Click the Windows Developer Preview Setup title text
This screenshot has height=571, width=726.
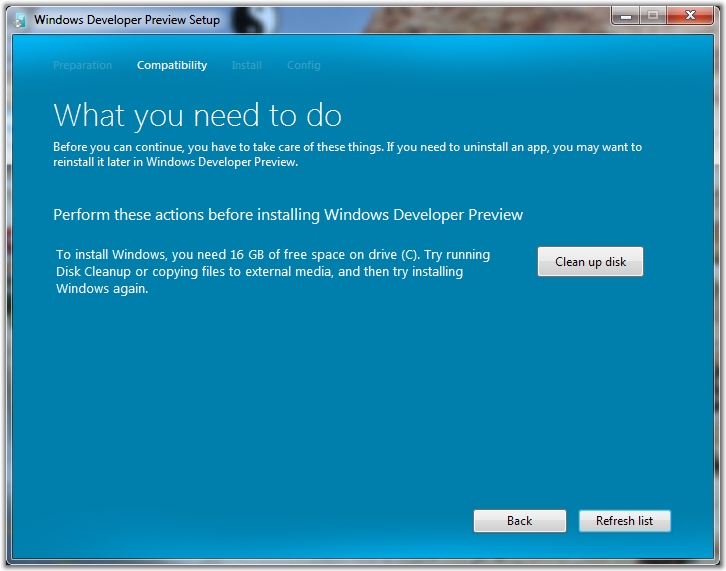(x=127, y=20)
